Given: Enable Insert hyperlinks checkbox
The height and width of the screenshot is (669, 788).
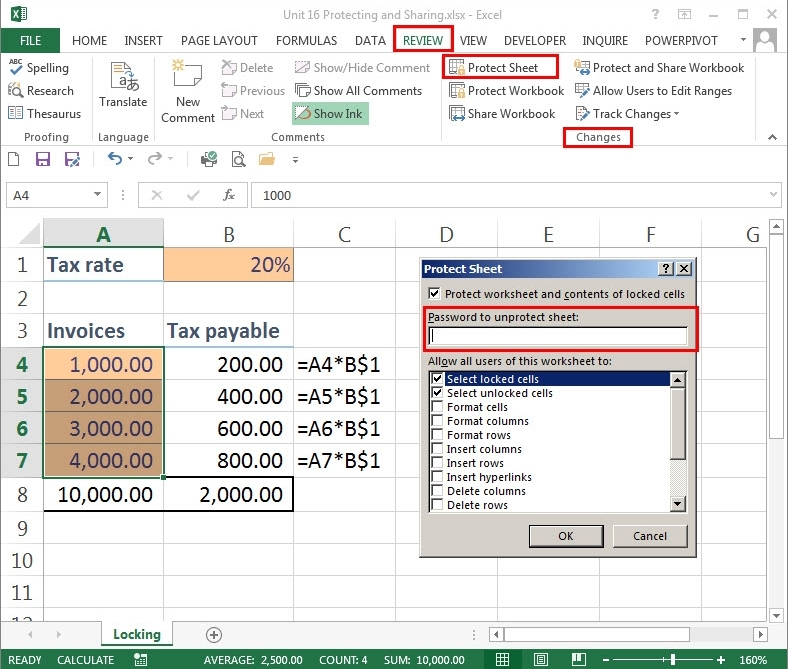Looking at the screenshot, I should click(x=437, y=476).
